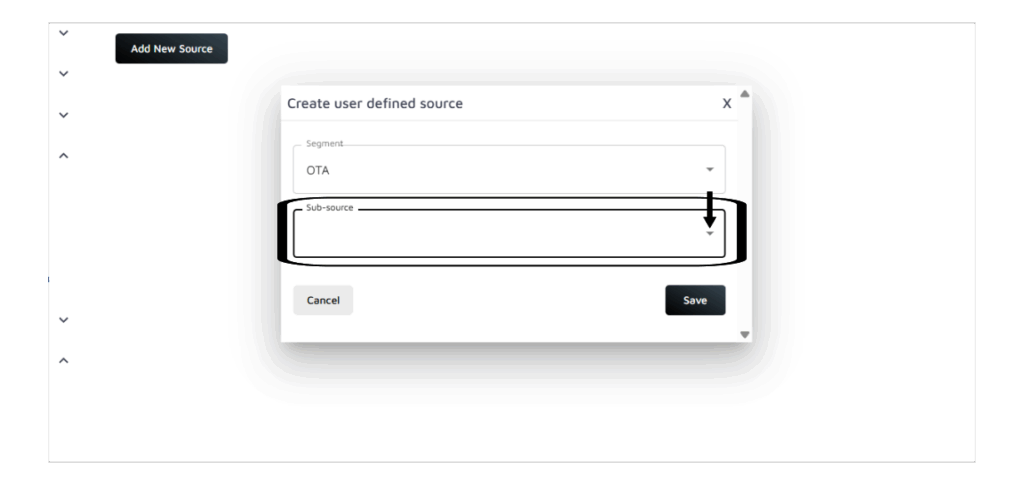The width and height of the screenshot is (1024, 485).
Task: Click the 'Sub-source' field label
Action: [329, 208]
